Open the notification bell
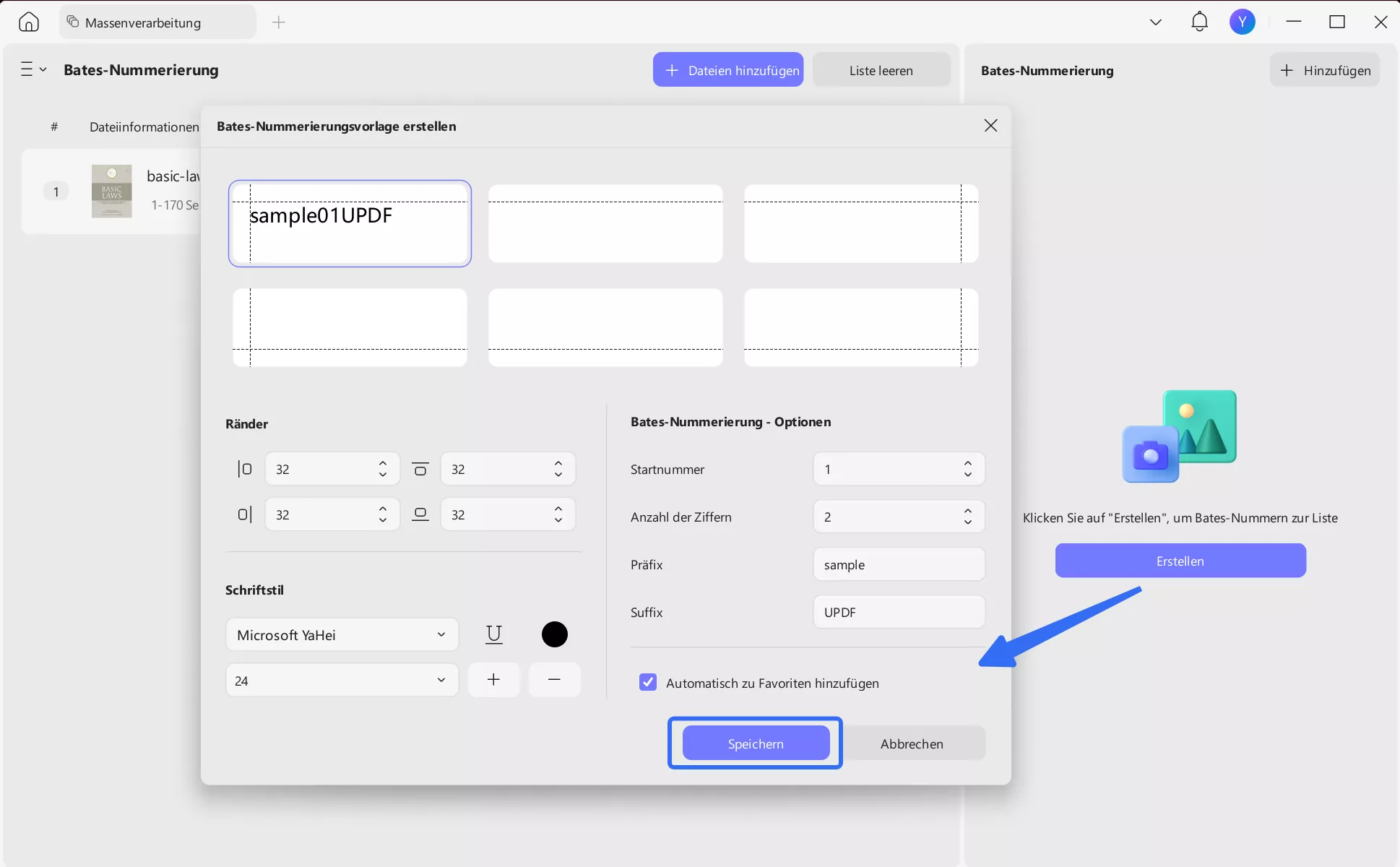The height and width of the screenshot is (867, 1400). [1199, 22]
